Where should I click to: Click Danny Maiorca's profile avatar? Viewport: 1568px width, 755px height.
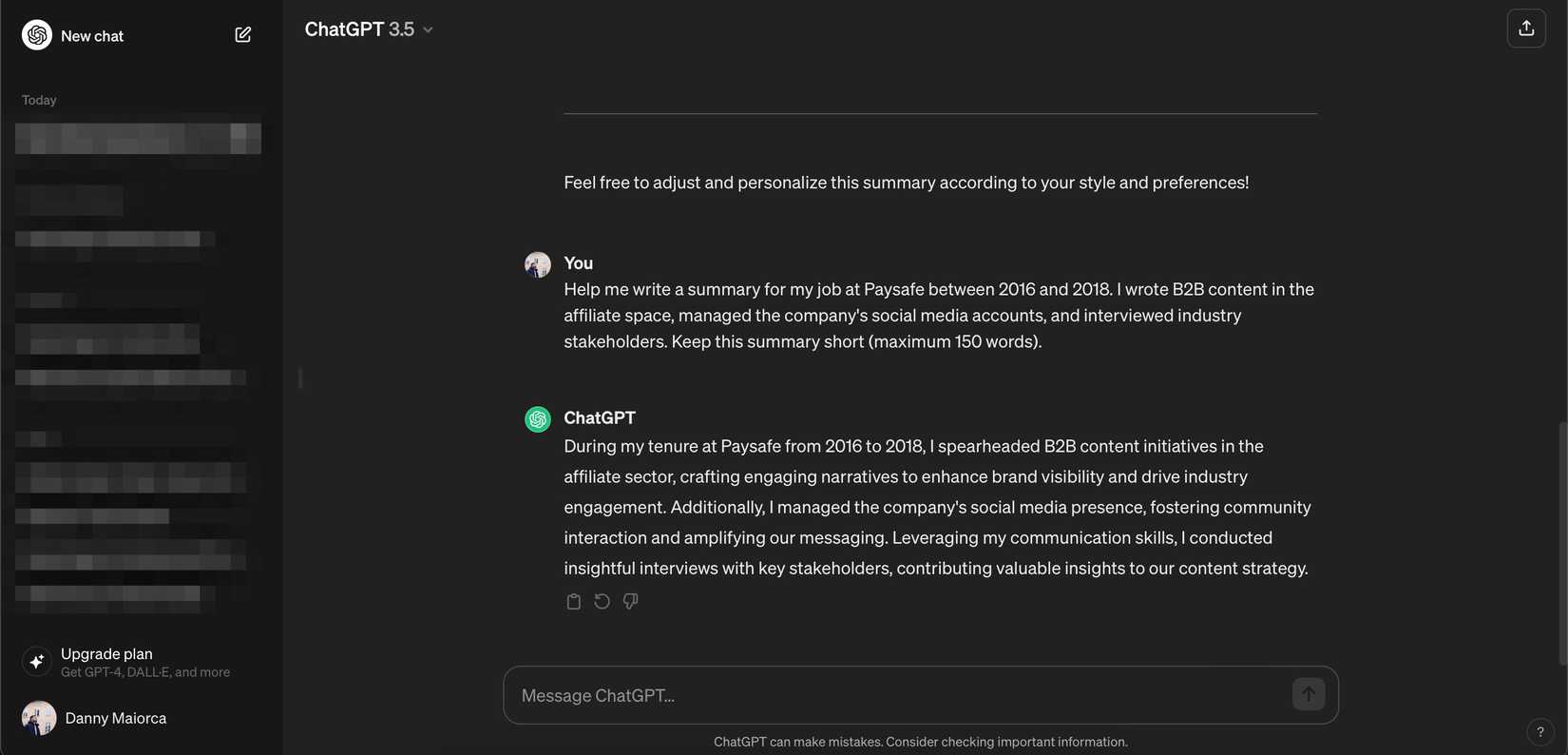[x=38, y=717]
